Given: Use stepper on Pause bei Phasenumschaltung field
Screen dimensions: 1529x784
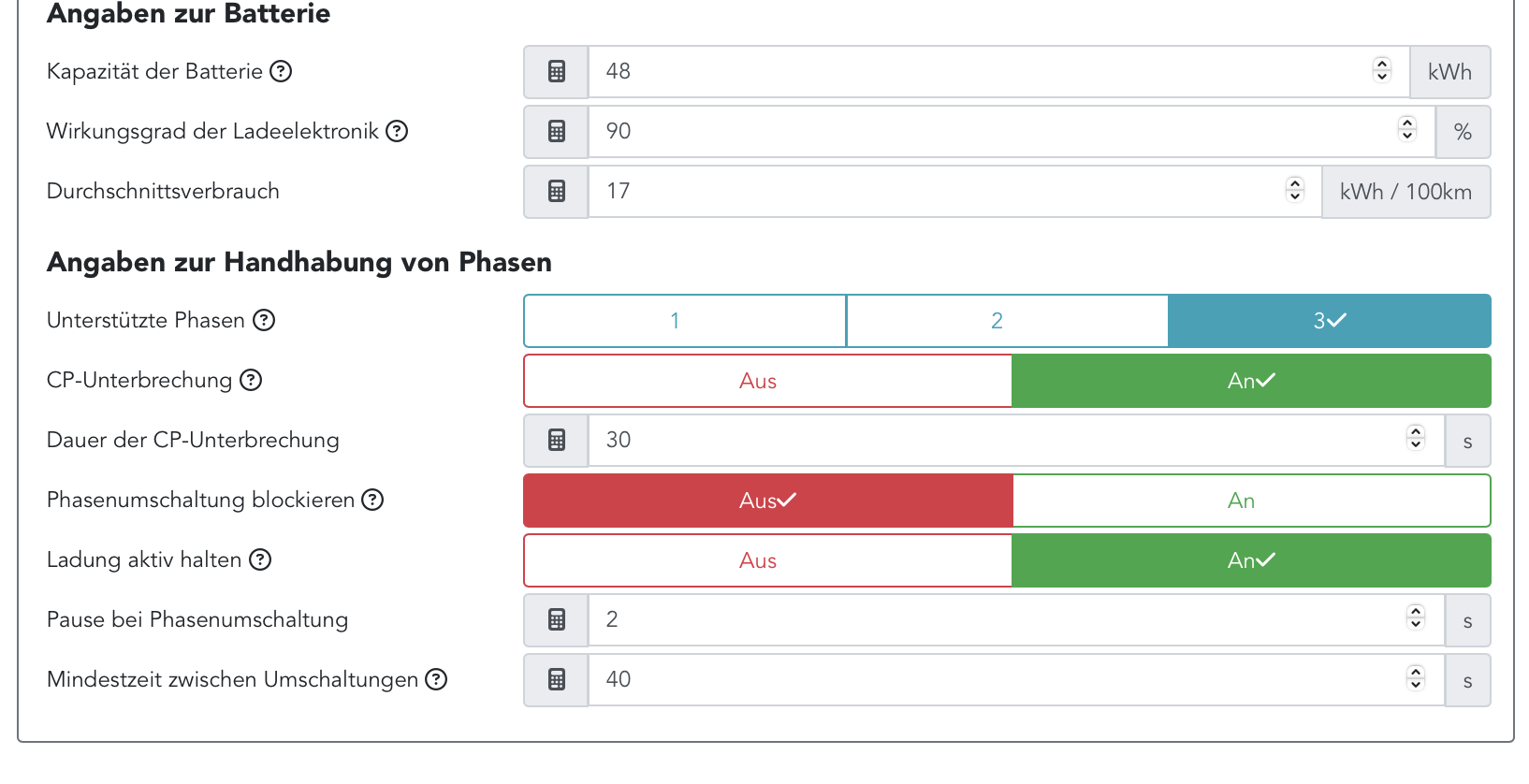Looking at the screenshot, I should tap(1416, 617).
